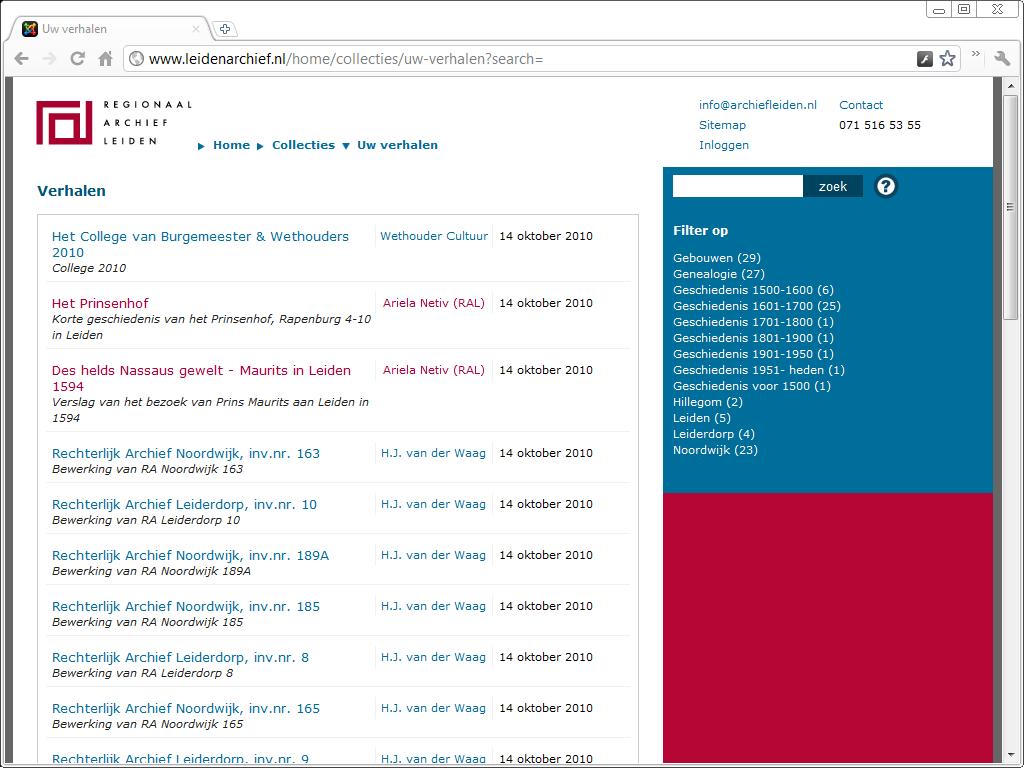Open a new tab with plus button
This screenshot has width=1024, height=768.
coord(225,29)
